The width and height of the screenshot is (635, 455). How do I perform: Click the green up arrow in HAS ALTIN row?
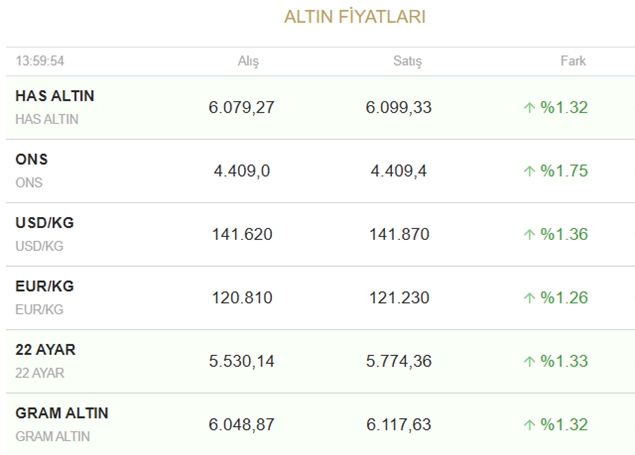pyautogui.click(x=530, y=107)
